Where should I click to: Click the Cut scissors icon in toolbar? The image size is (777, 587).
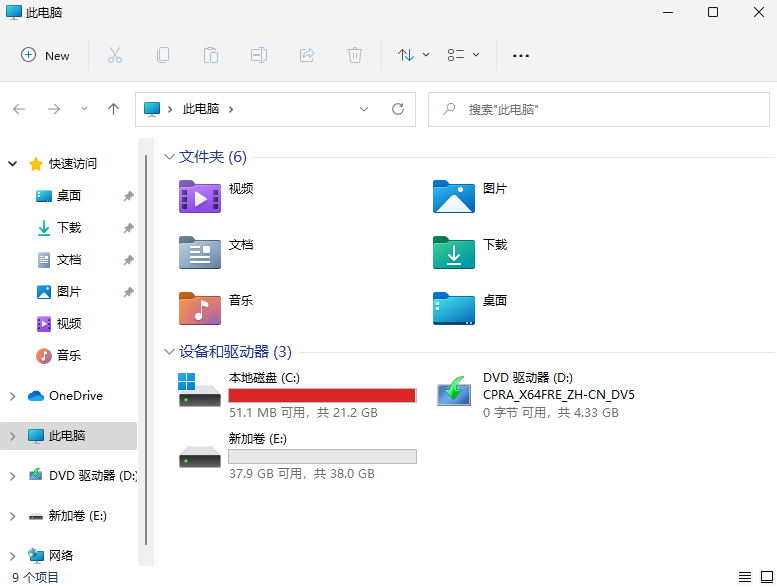[x=115, y=55]
